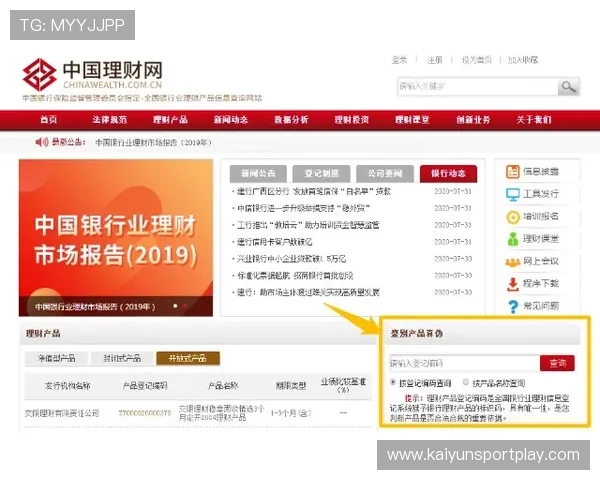Click the banner caption 中国银行业理财市场报告（2019年）

(x=95, y=307)
